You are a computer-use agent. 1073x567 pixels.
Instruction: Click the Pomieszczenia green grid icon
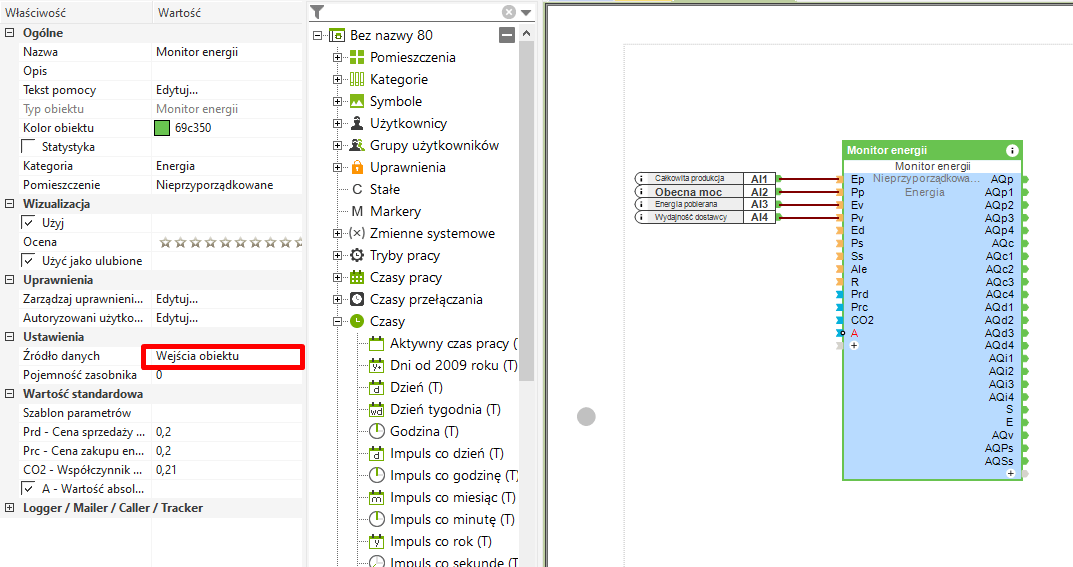pos(357,57)
